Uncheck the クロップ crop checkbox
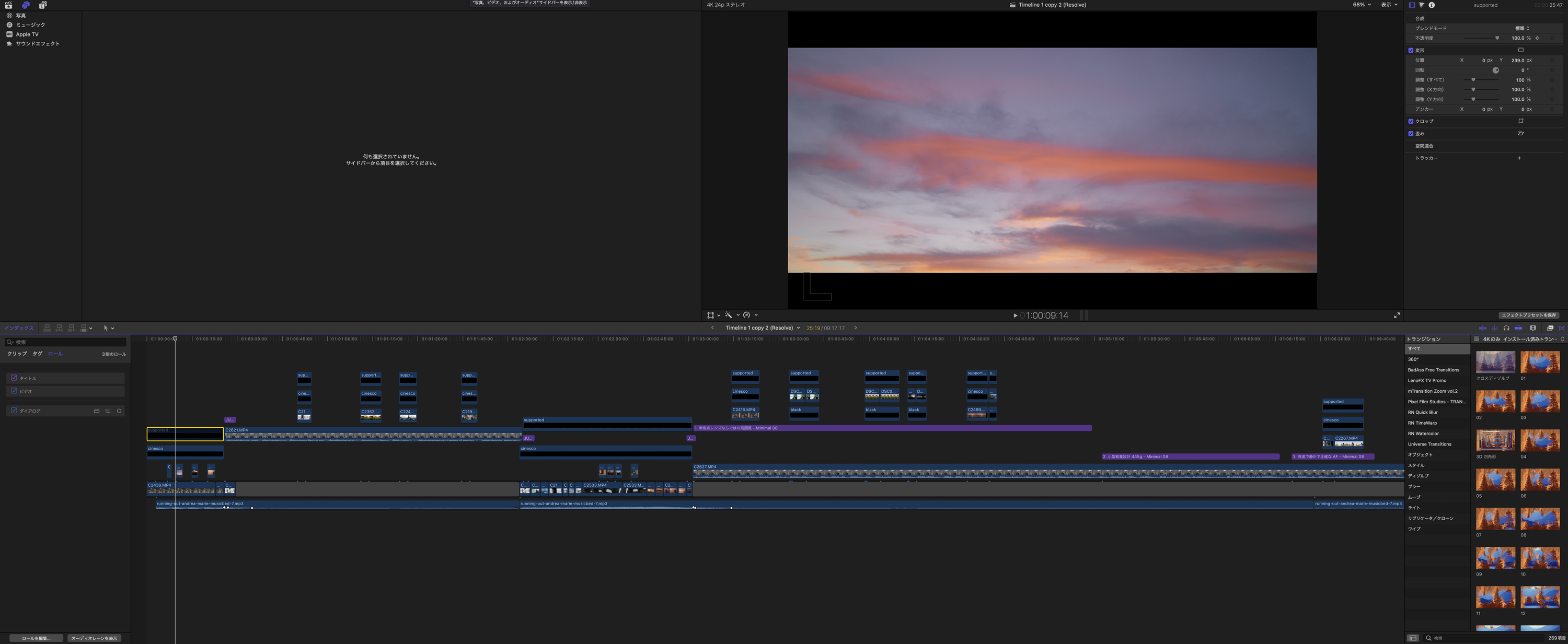 (1411, 121)
